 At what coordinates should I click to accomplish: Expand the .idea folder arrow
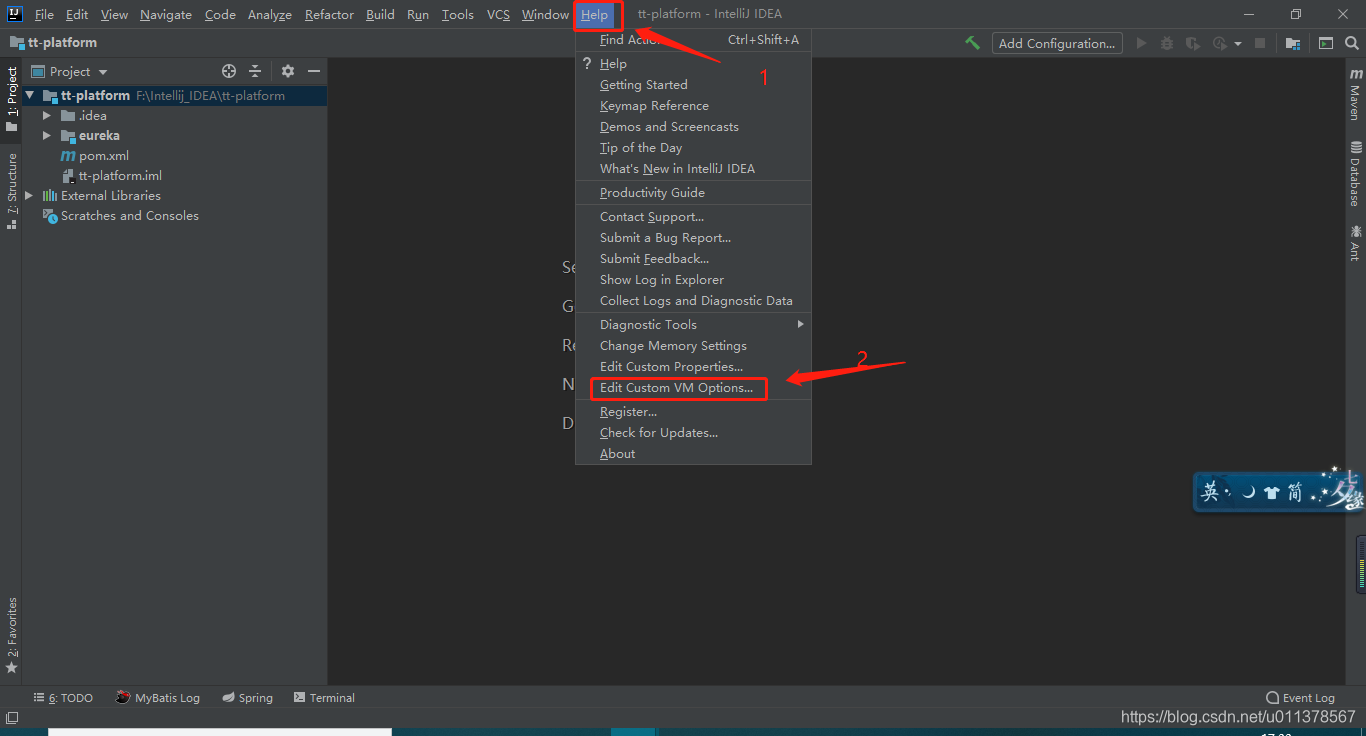pyautogui.click(x=47, y=116)
